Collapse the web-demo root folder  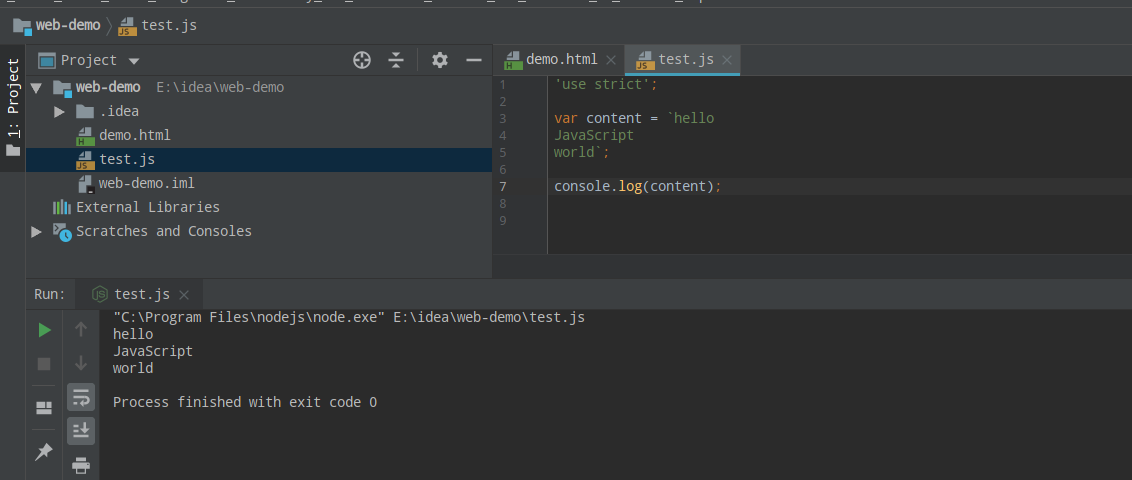coord(36,88)
